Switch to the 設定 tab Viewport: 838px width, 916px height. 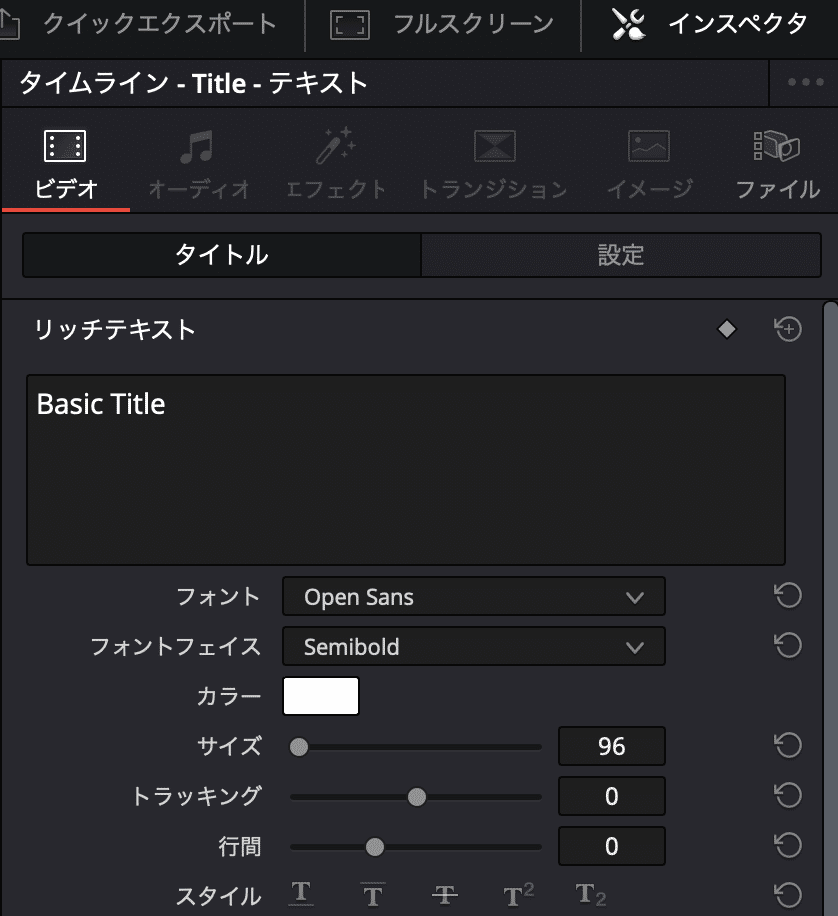(621, 255)
